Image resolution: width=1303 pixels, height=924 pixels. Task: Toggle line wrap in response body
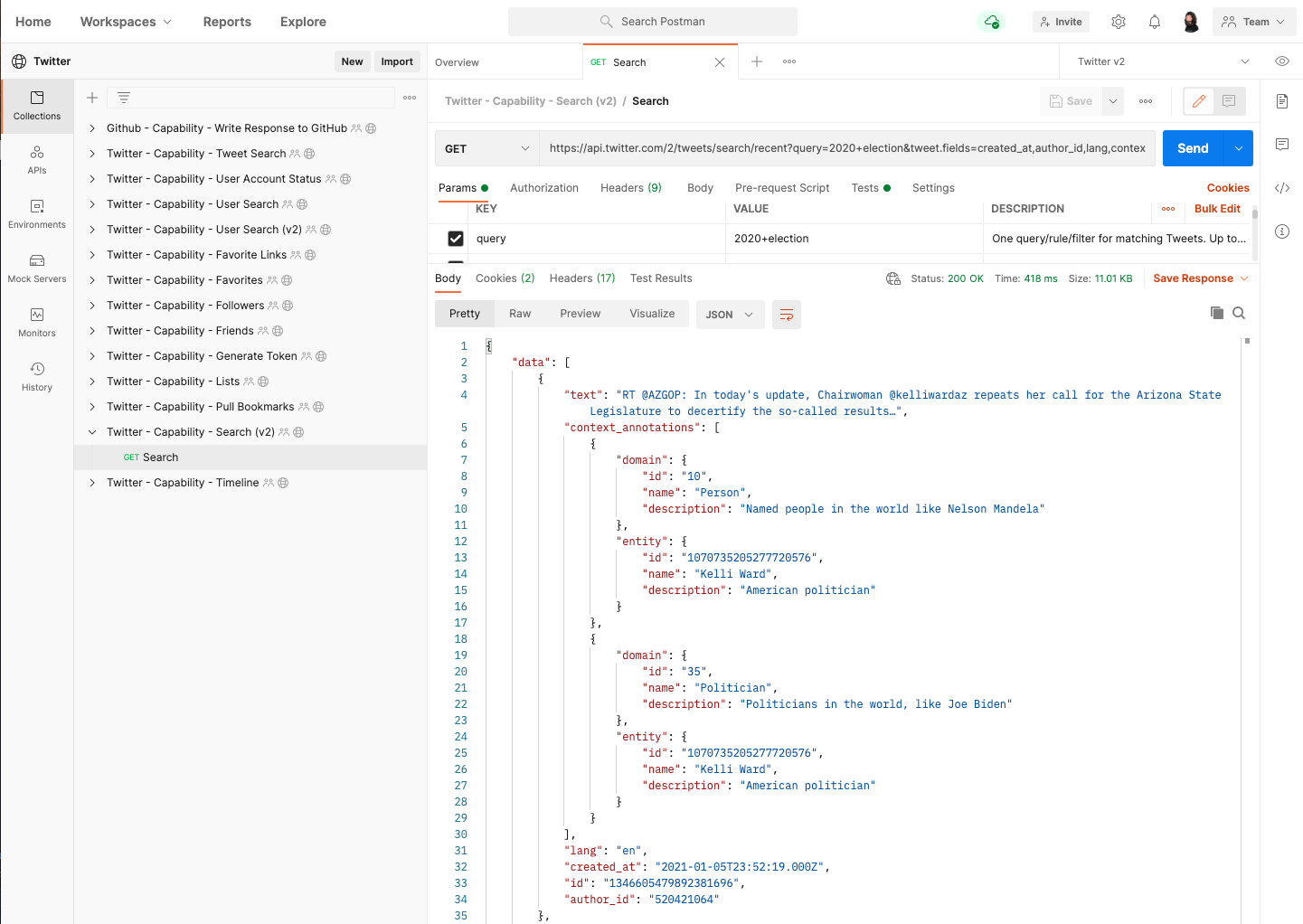[x=787, y=315]
